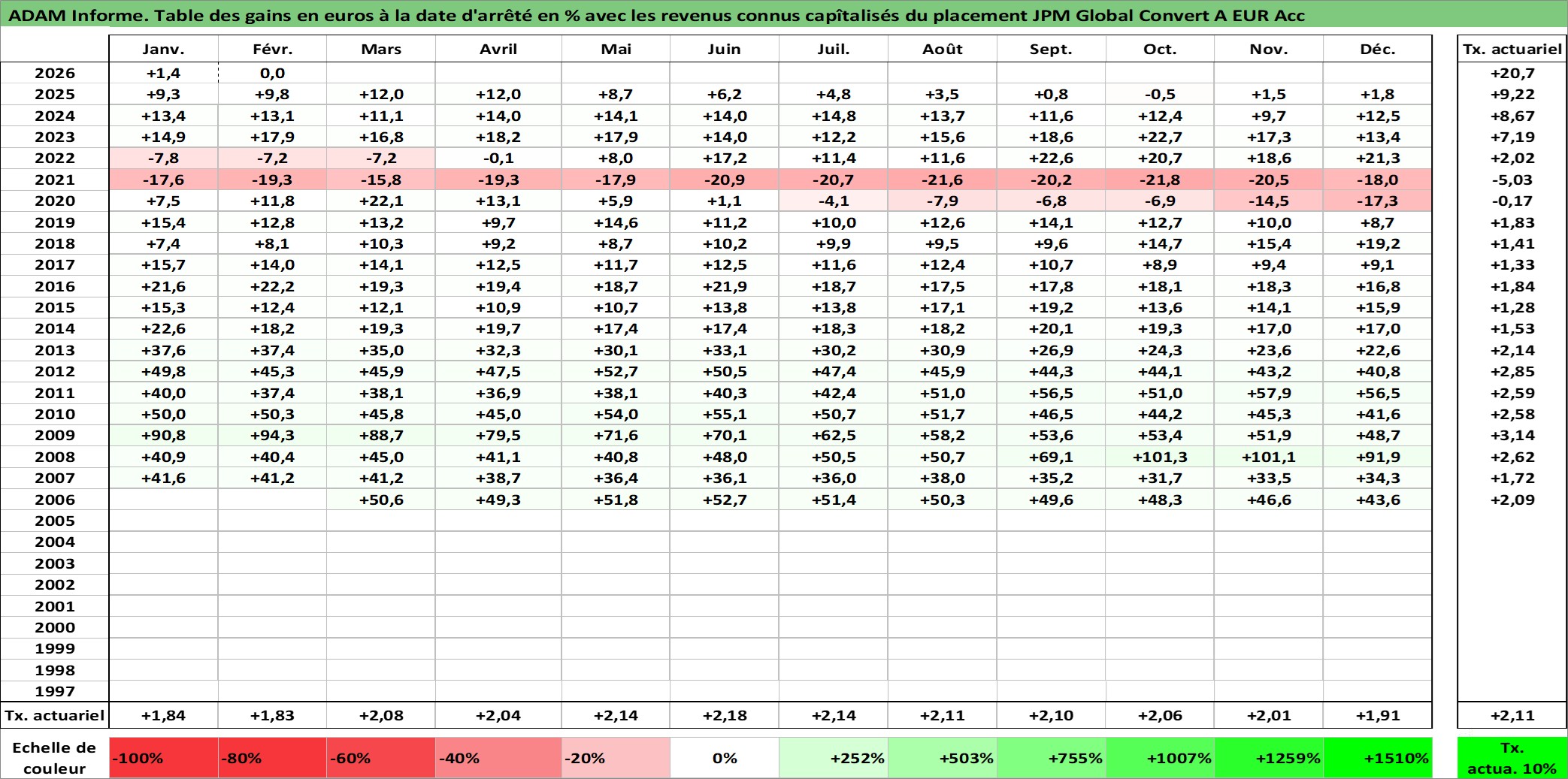Select the +252% light green scale swatch
1568x779 pixels.
(834, 757)
